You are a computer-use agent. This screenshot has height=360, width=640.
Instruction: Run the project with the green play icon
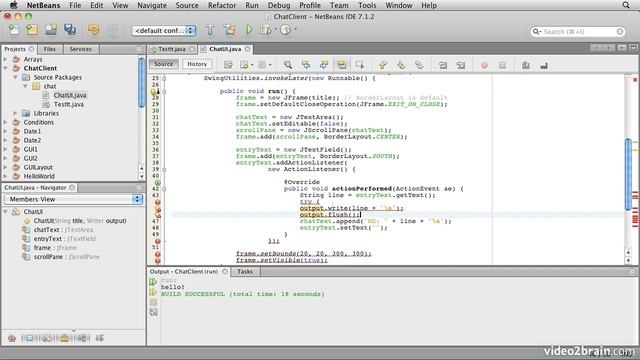pyautogui.click(x=249, y=29)
